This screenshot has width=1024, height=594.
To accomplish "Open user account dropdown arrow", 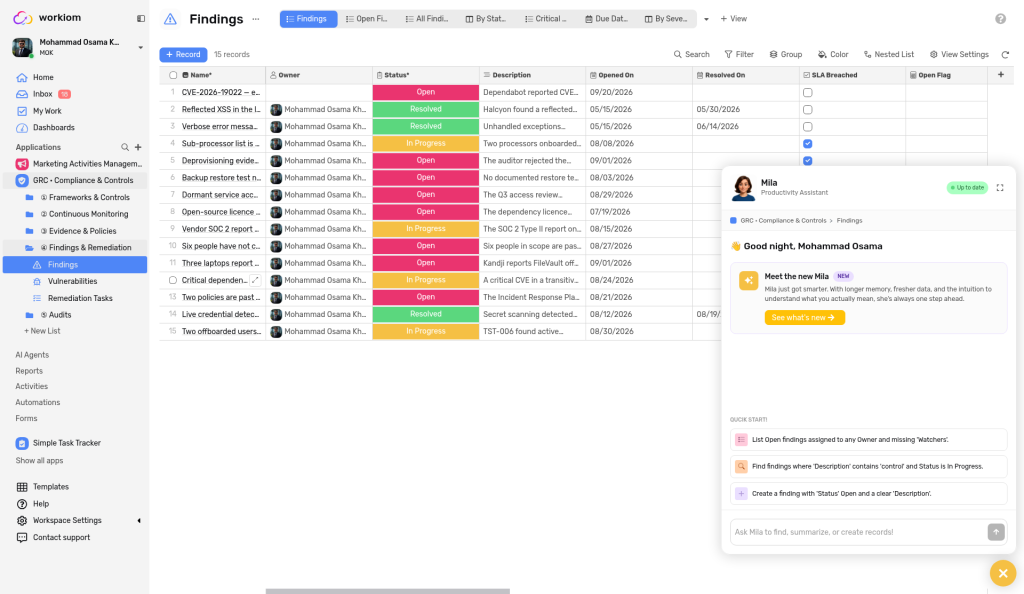I will pyautogui.click(x=140, y=48).
